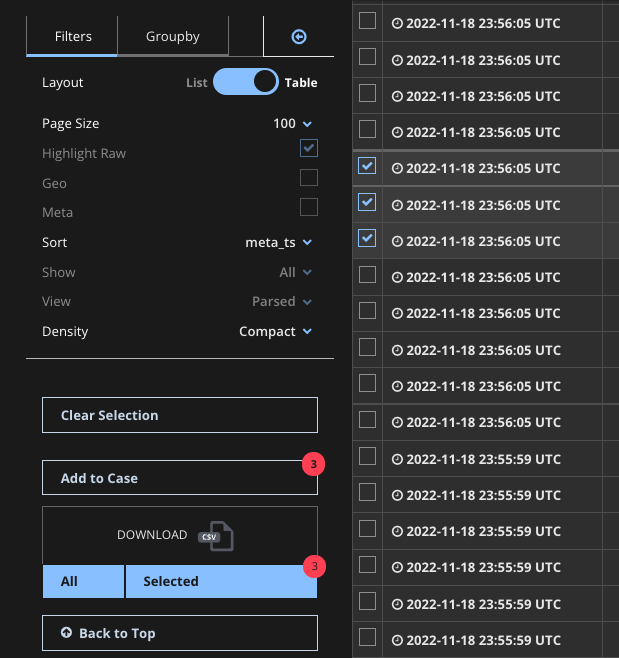Click the first 23:55:59 UTC timestamp
This screenshot has width=619, height=658.
[x=483, y=460]
